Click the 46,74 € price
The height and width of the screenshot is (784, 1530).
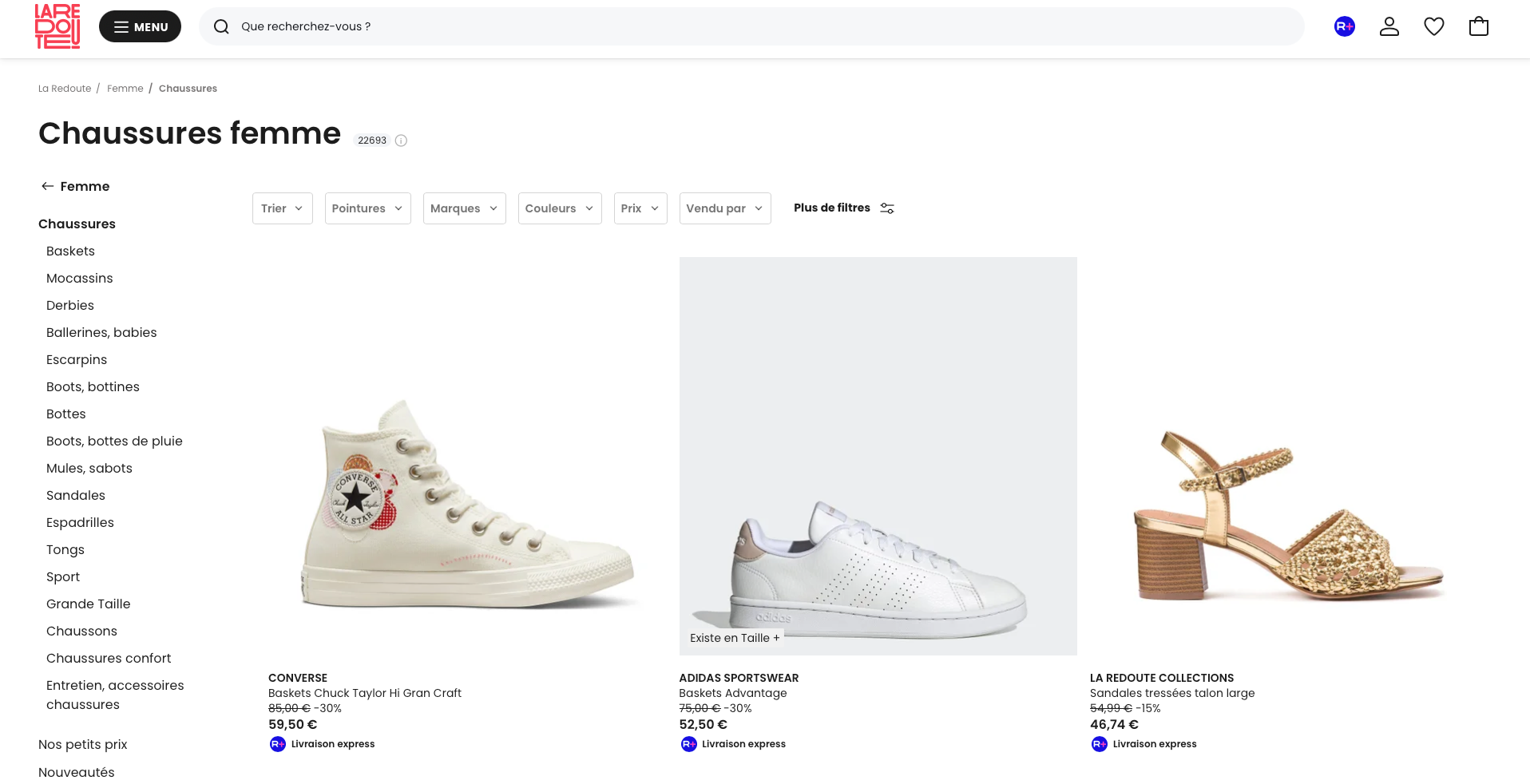click(x=1114, y=725)
